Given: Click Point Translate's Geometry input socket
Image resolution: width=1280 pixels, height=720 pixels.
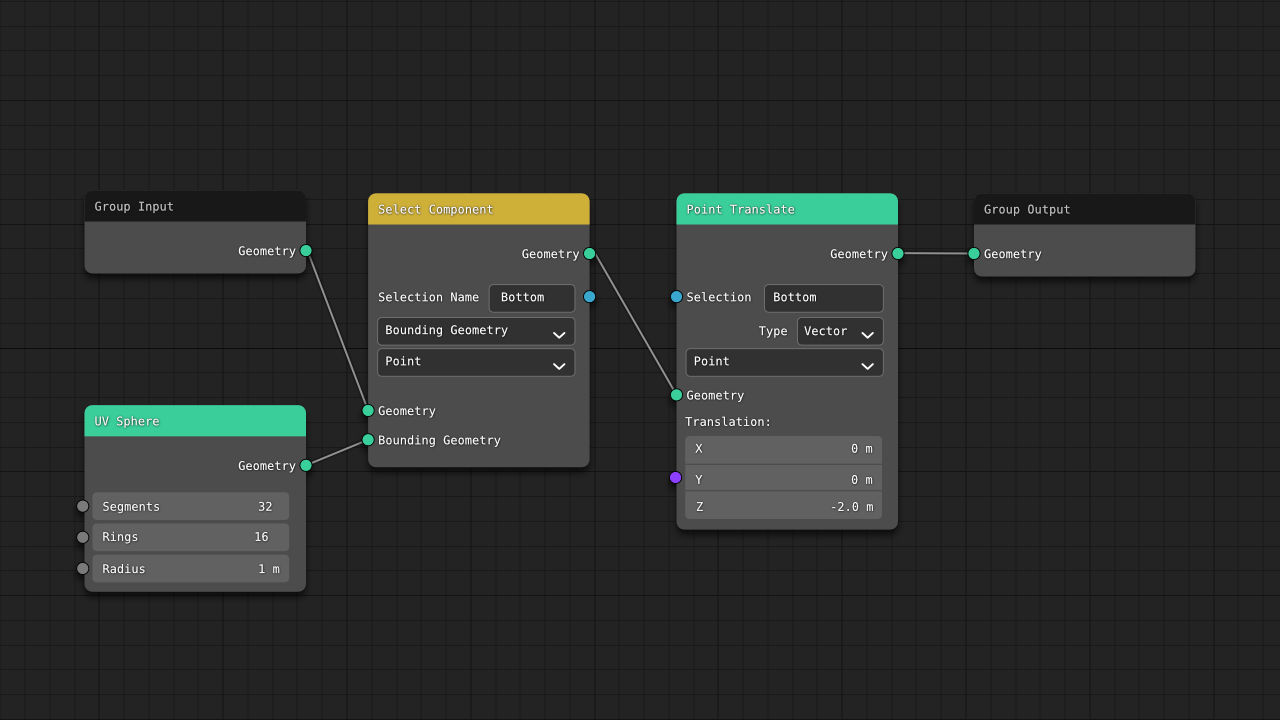Looking at the screenshot, I should coord(677,395).
